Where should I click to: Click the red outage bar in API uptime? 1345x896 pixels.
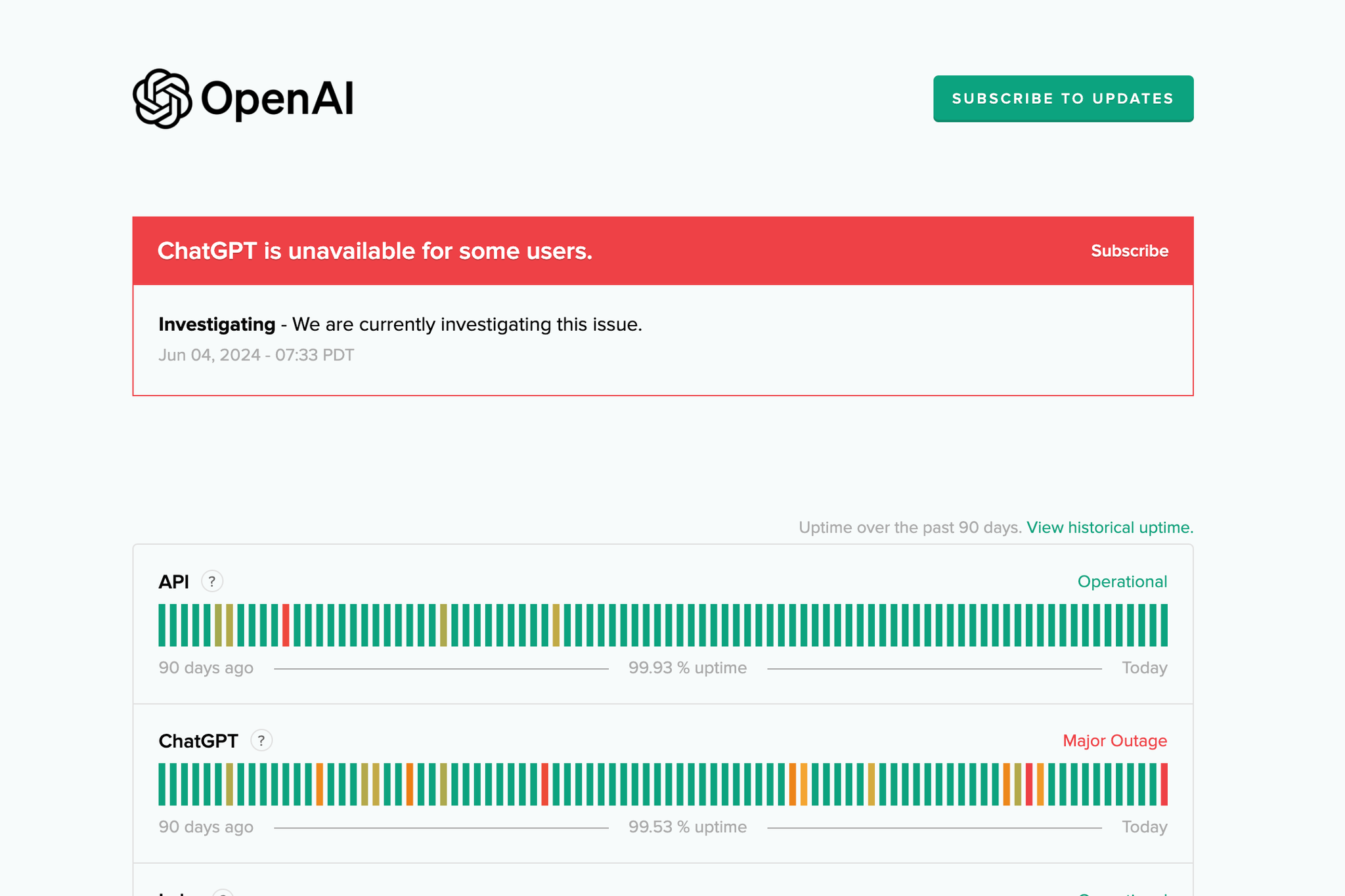pyautogui.click(x=286, y=626)
